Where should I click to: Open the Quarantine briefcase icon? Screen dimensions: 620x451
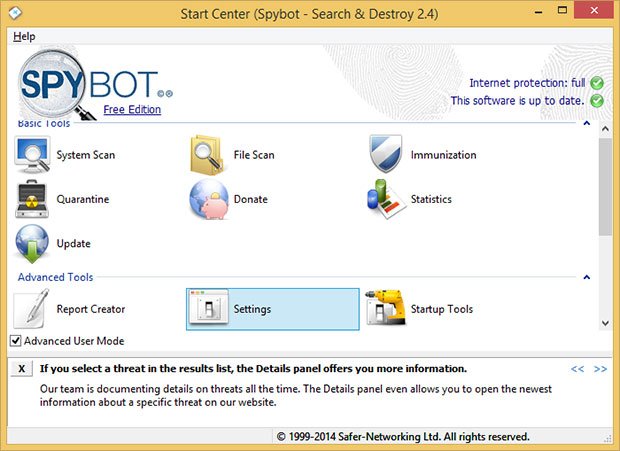[x=32, y=199]
